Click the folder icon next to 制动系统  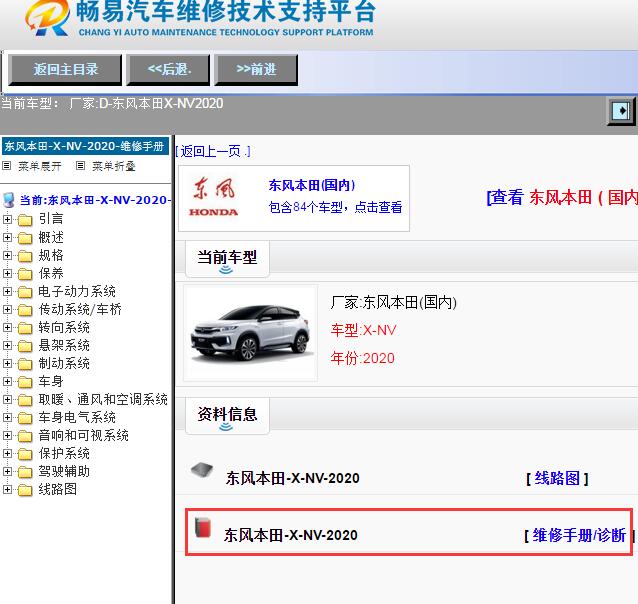25,364
